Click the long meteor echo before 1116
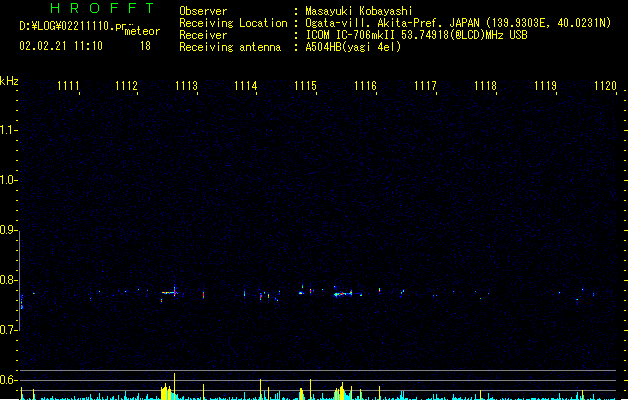 tap(343, 294)
